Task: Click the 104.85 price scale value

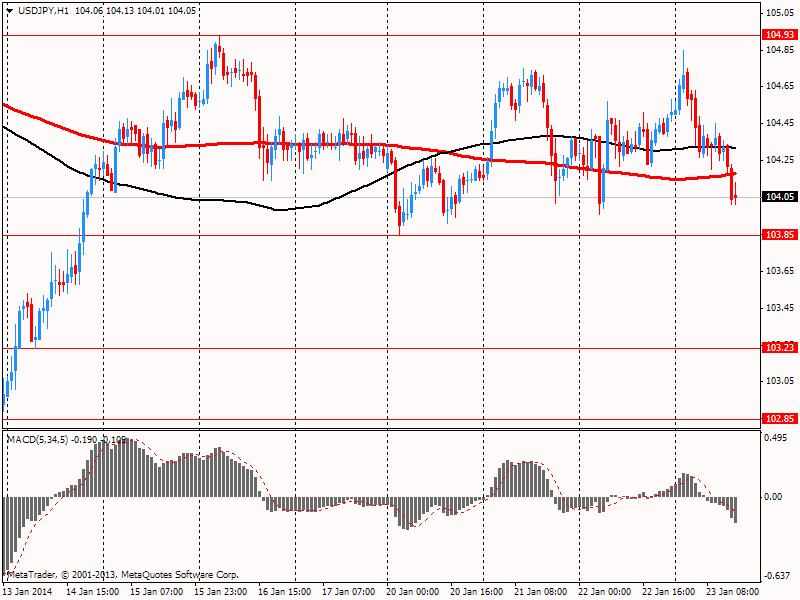Action: pyautogui.click(x=780, y=50)
